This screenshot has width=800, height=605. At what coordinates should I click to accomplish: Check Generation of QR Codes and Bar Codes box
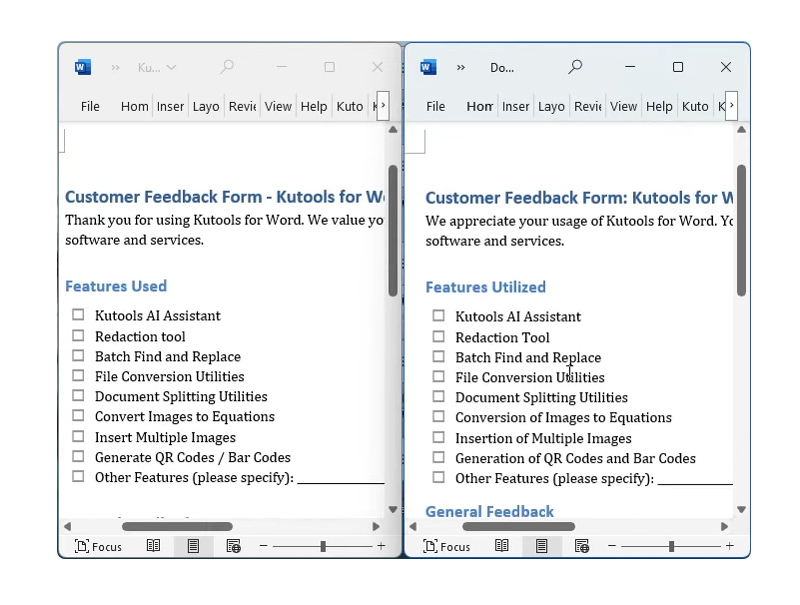[x=438, y=457]
